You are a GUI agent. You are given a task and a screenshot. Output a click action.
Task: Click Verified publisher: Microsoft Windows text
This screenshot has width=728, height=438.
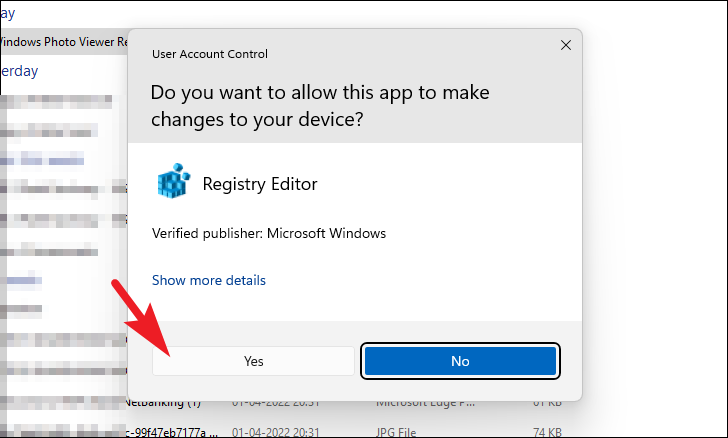coord(269,233)
